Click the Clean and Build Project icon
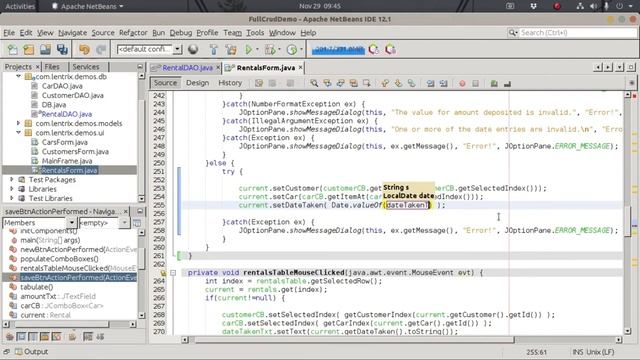 point(231,49)
